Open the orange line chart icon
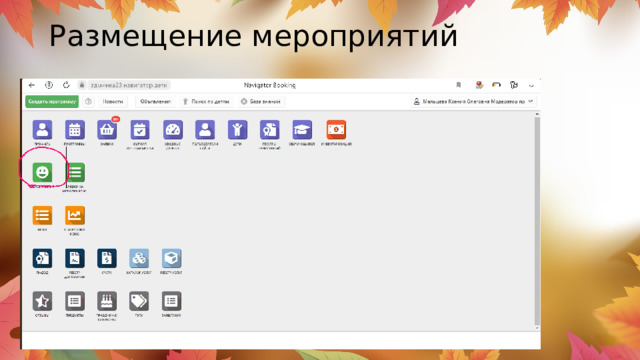Screen dimensions: 640x360 (75, 216)
